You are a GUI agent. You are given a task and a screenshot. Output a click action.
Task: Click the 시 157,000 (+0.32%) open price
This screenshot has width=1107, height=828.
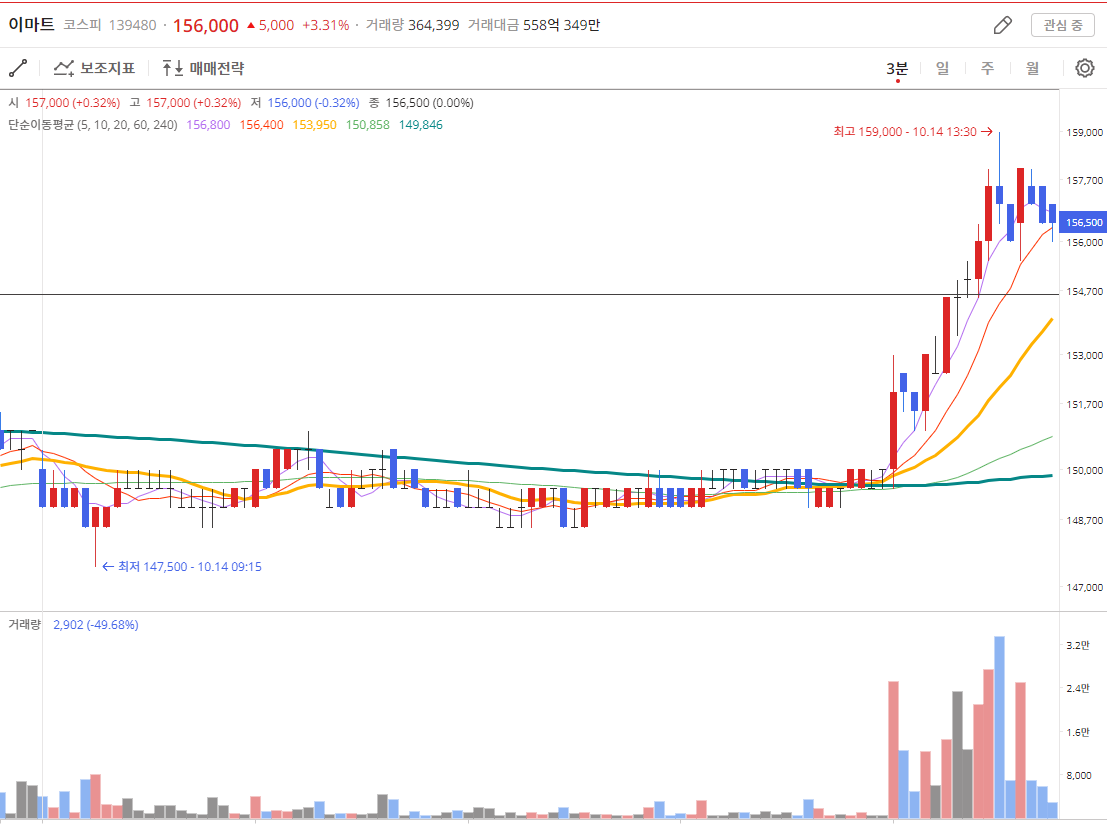[64, 103]
